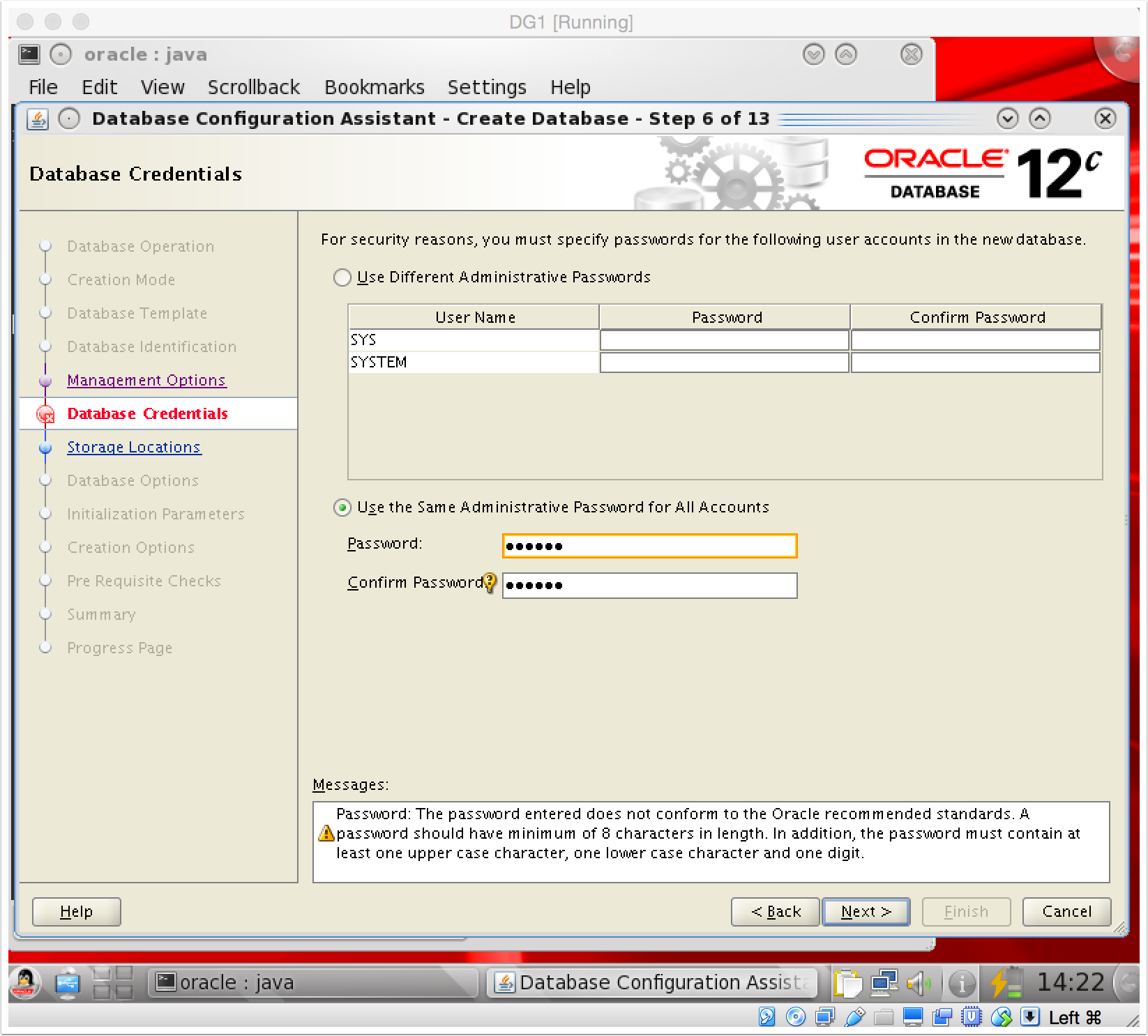Select Use Different Administrative Passwords radio
The width and height of the screenshot is (1148, 1036).
click(x=342, y=277)
